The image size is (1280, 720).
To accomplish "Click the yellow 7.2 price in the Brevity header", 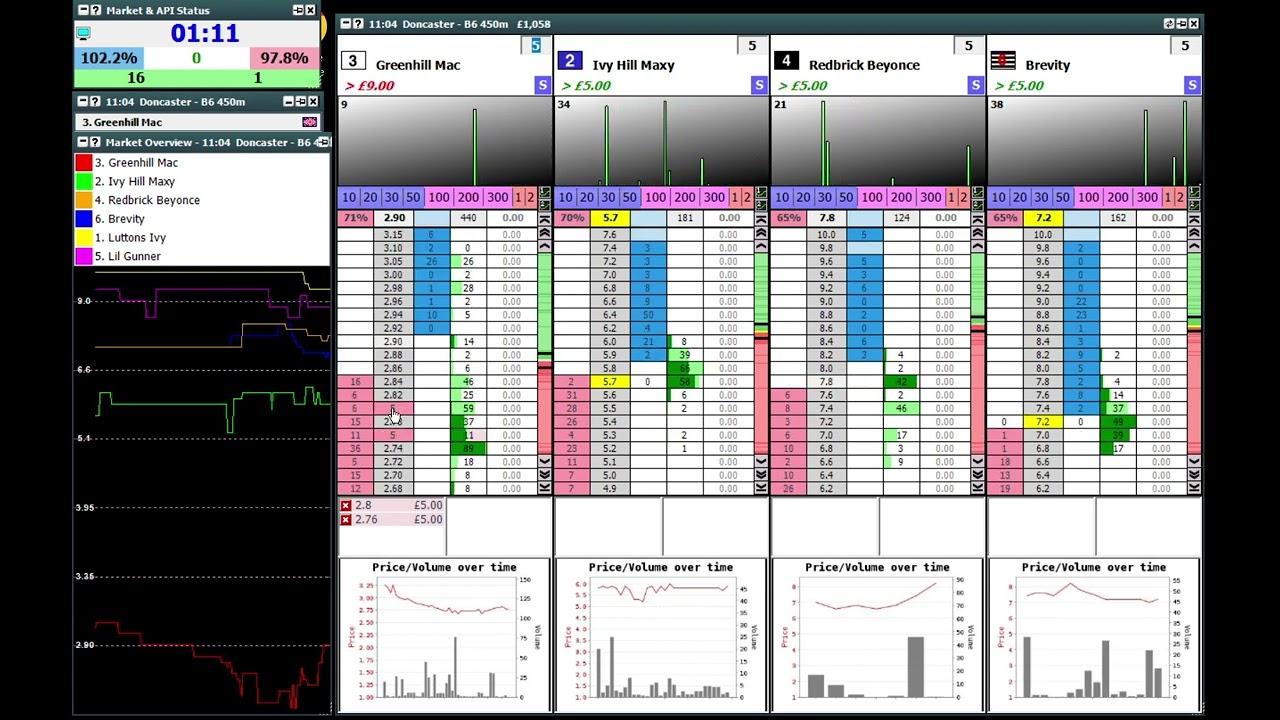I will coord(1043,218).
